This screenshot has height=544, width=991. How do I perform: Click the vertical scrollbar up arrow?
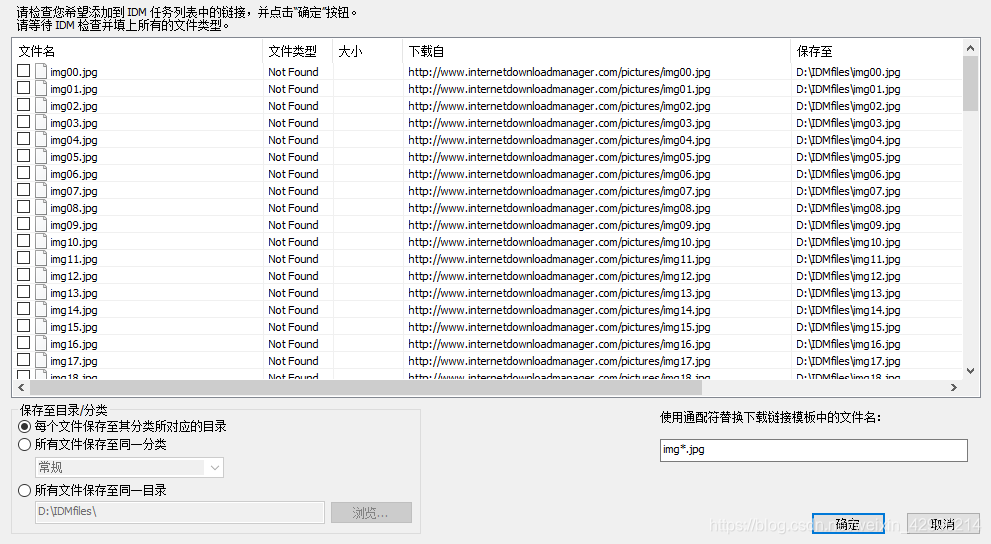click(970, 48)
